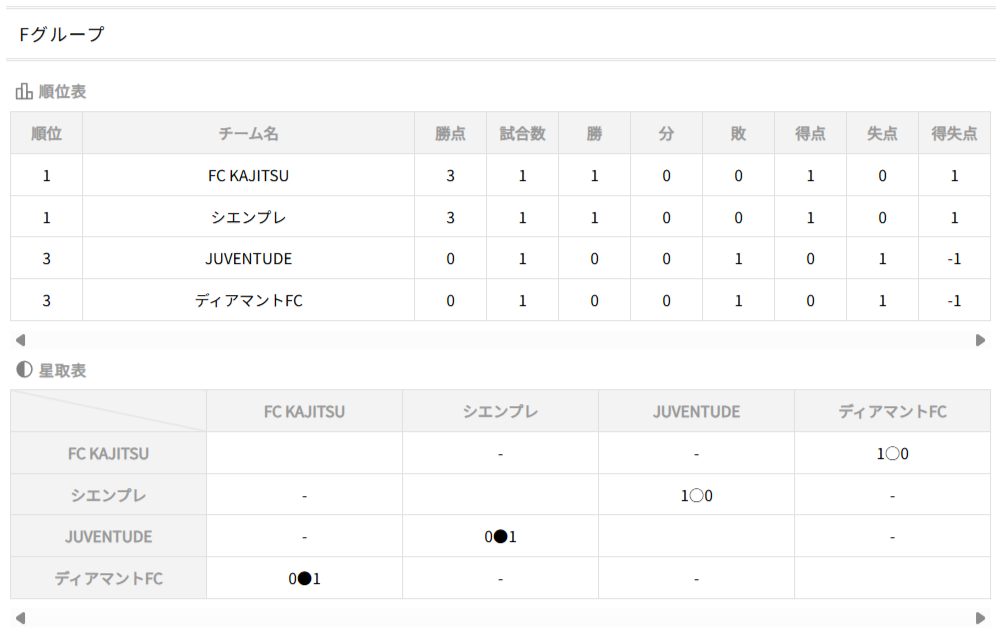Image resolution: width=996 pixels, height=634 pixels.
Task: Click the 勝点 column header
Action: 450,134
